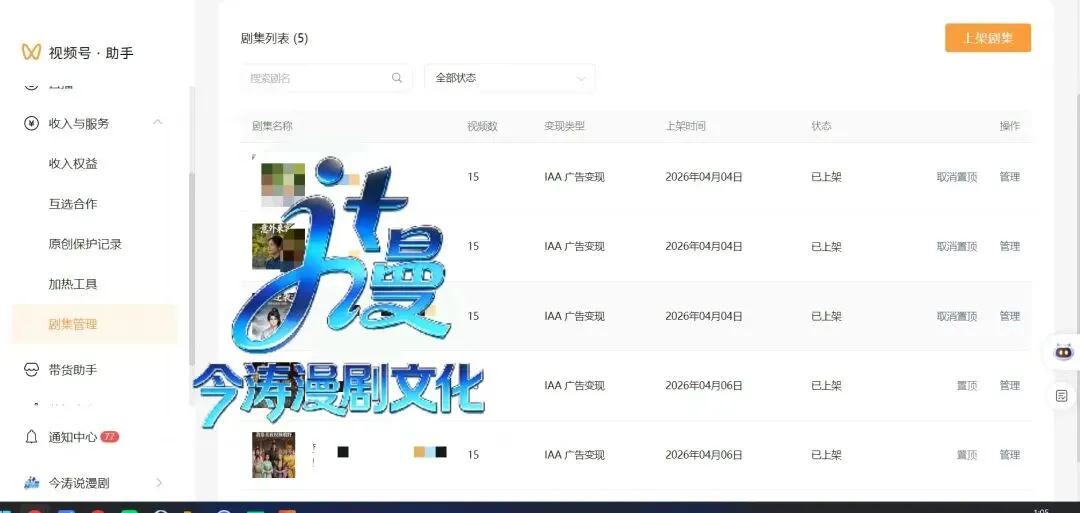Click 管理 in the fourth series row
Screen dimensions: 1080x513
1010,386
